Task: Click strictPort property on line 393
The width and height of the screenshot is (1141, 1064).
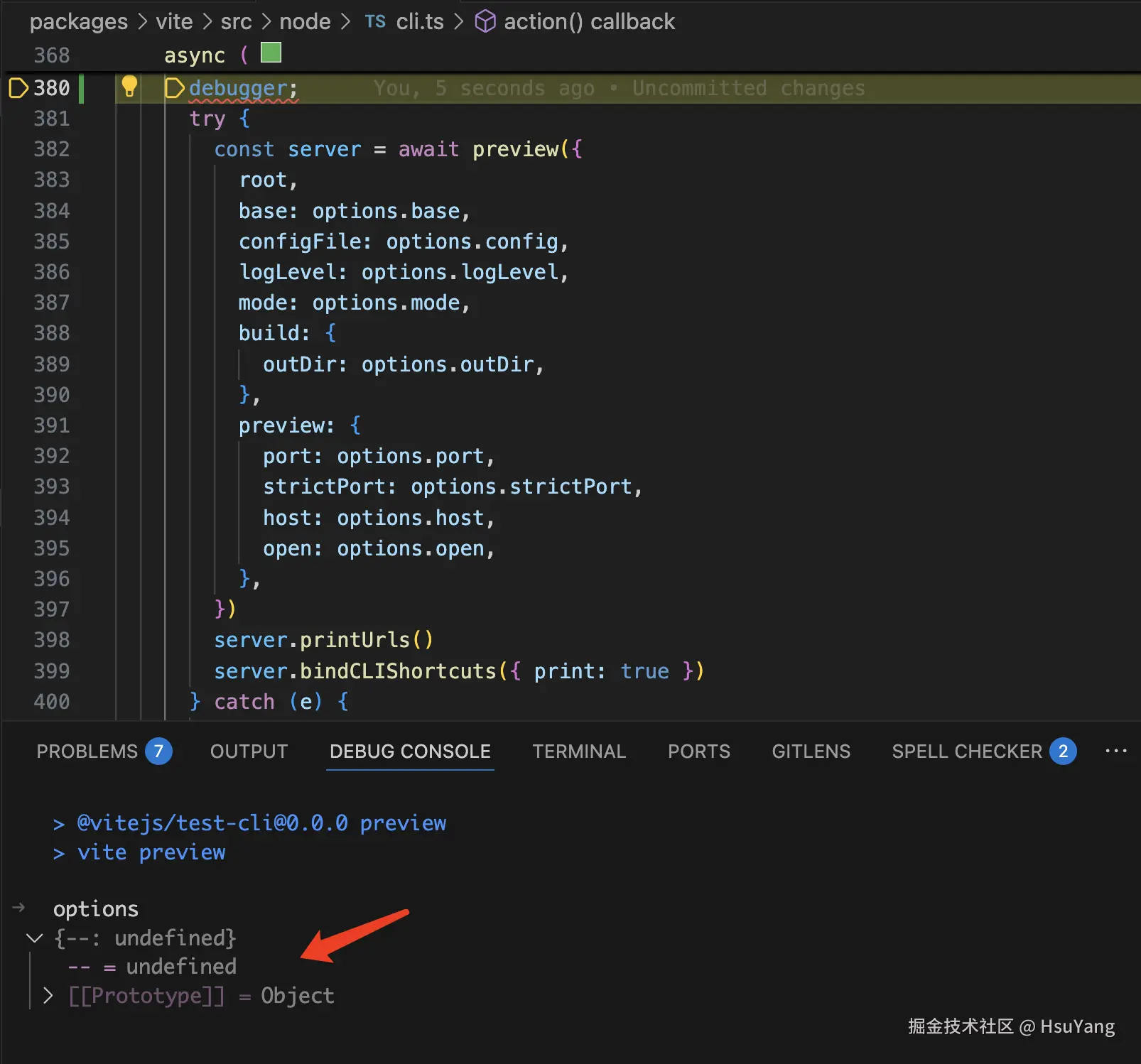Action: point(324,487)
